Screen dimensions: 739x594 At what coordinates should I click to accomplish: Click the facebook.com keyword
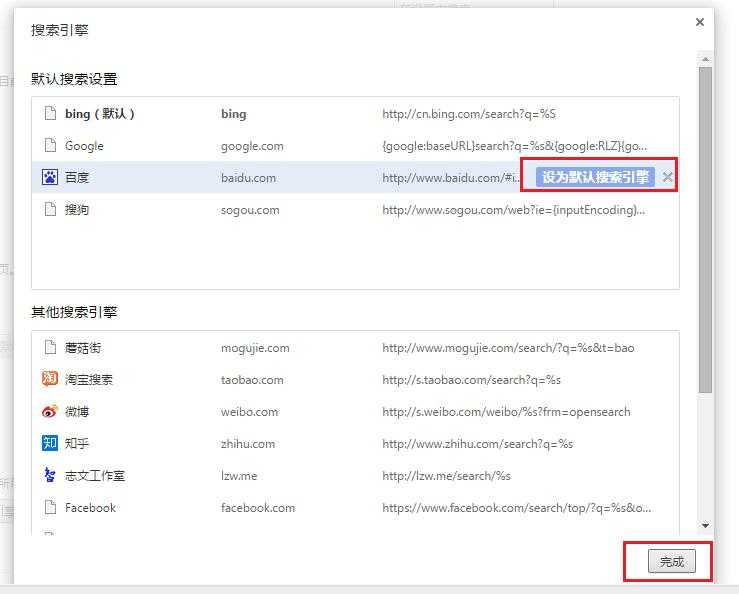click(x=258, y=508)
